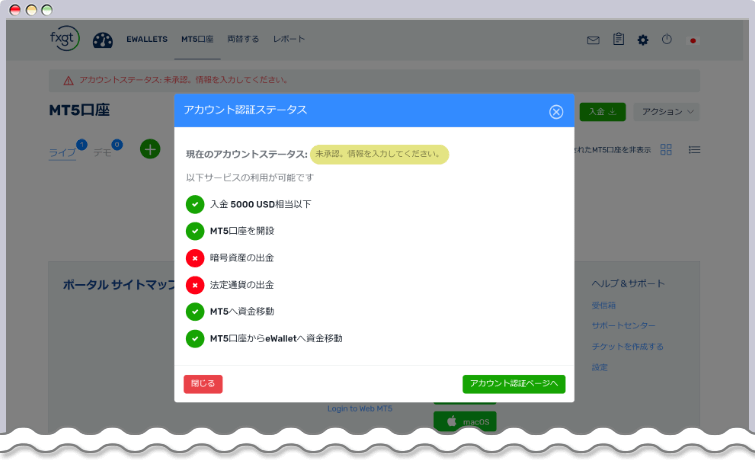The image size is (755, 460).
Task: Click the green 入金 button
Action: click(x=602, y=112)
